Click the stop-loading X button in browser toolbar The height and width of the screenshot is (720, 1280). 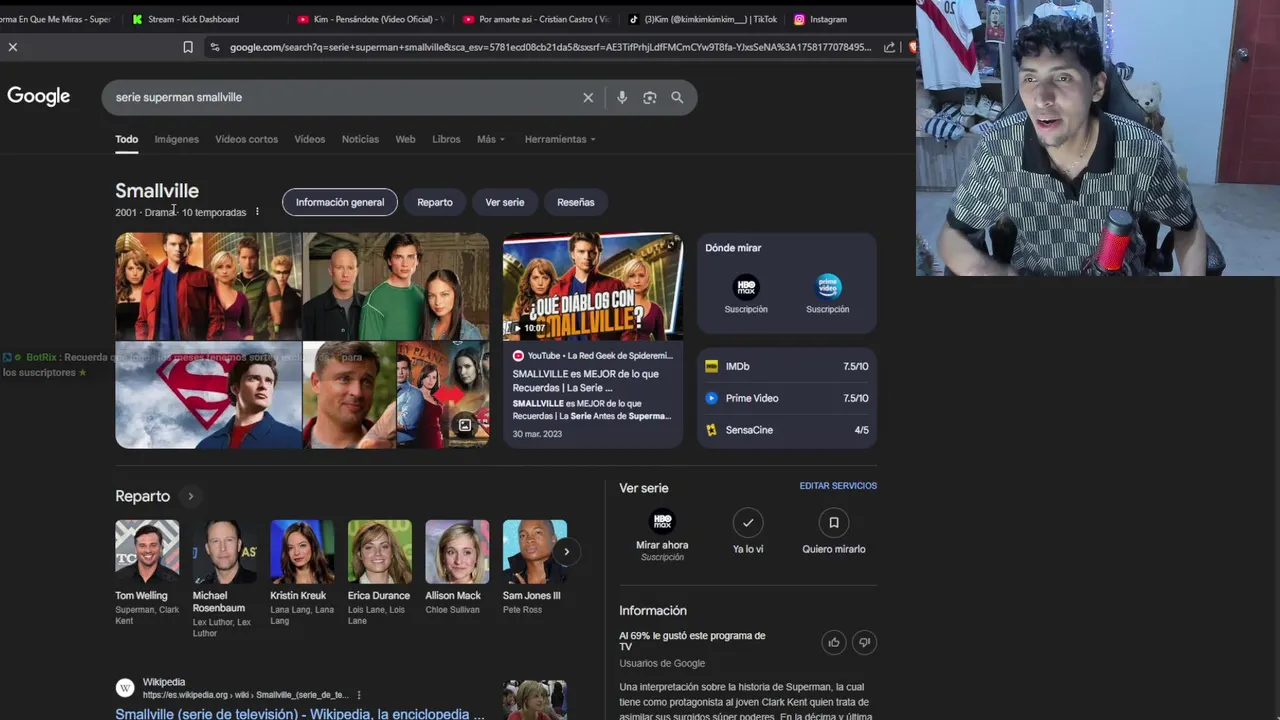click(x=13, y=47)
